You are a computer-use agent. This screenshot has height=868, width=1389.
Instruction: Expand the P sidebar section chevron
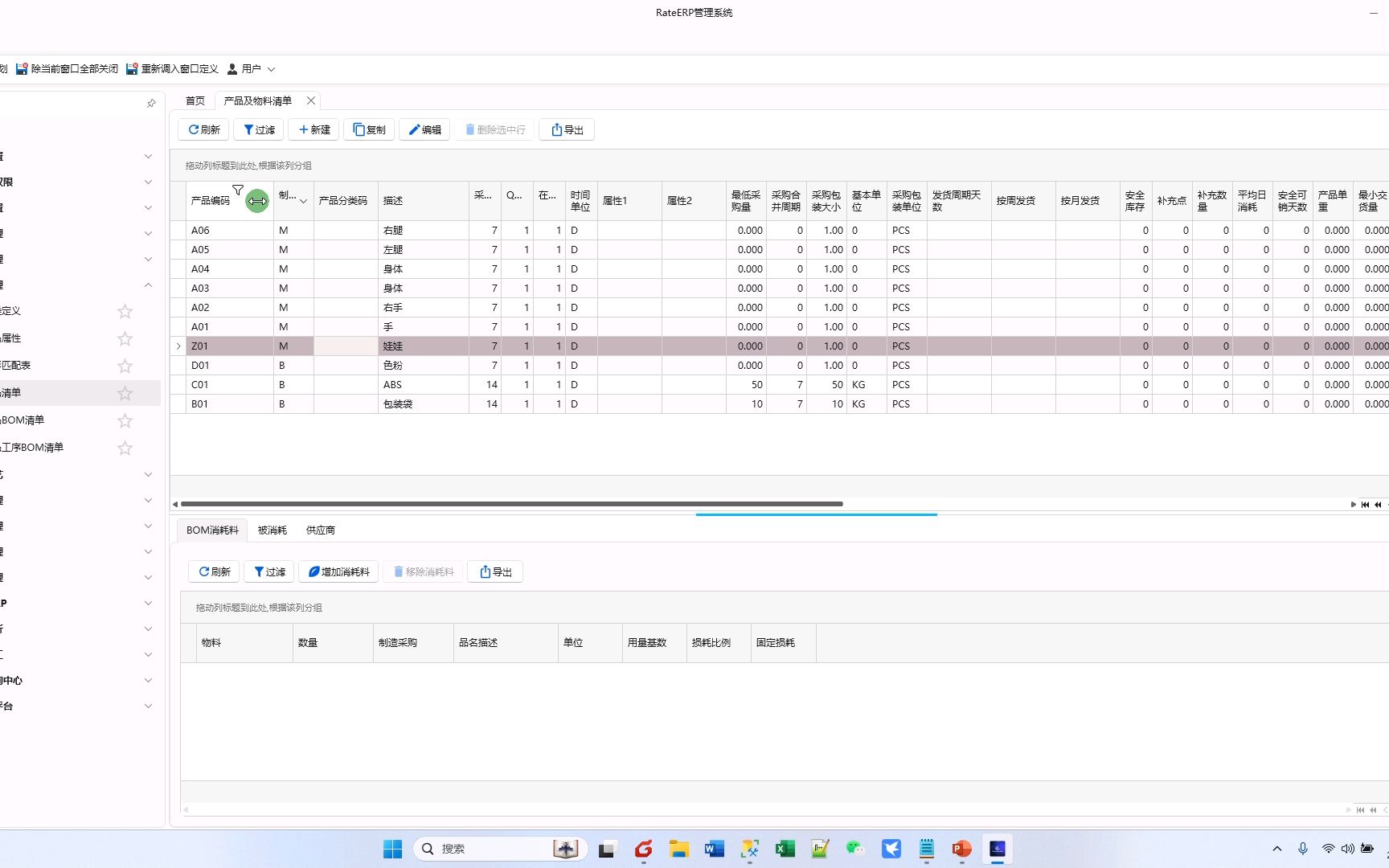(148, 603)
